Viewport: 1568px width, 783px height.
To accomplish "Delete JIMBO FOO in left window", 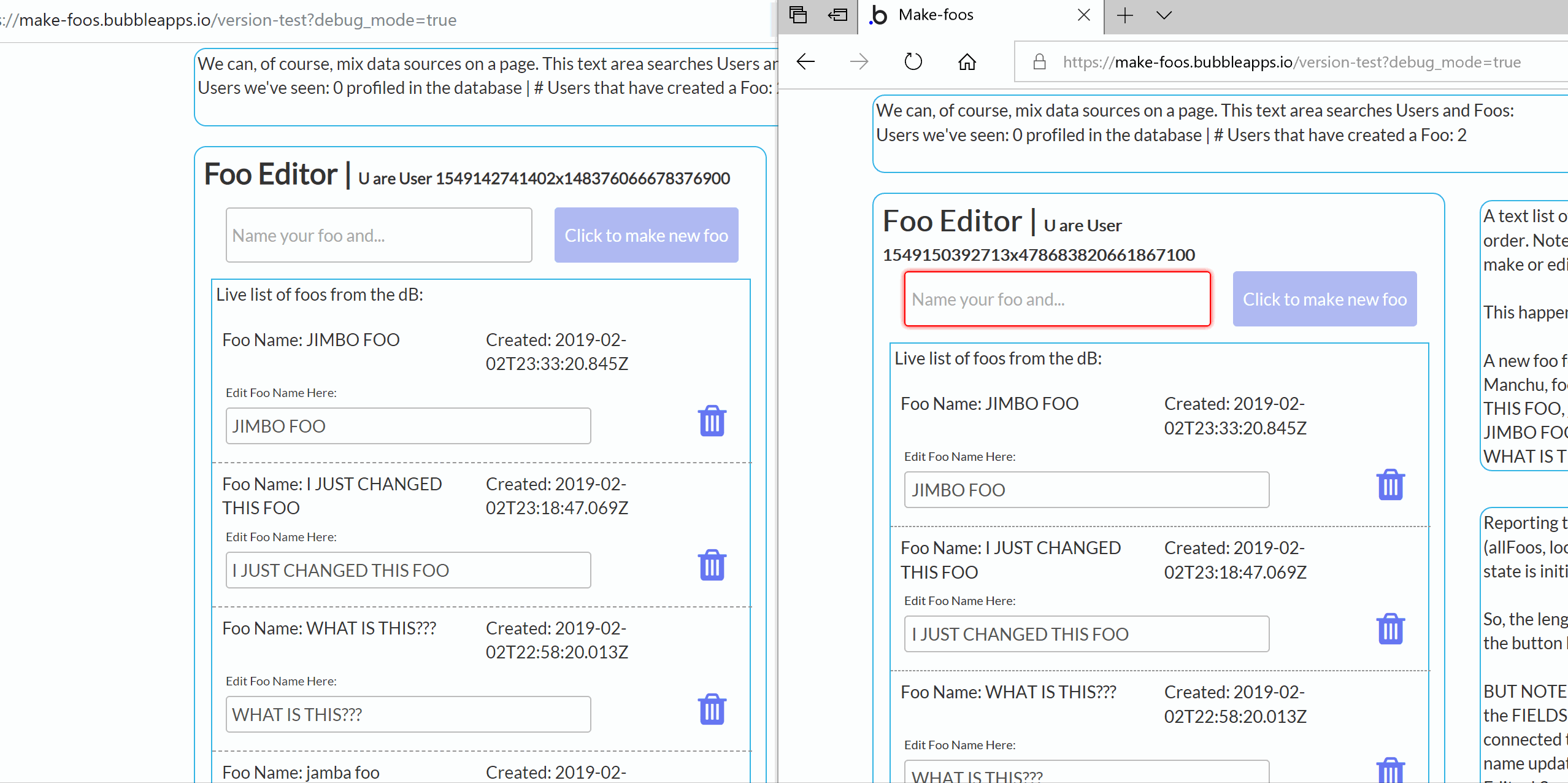I will (712, 421).
